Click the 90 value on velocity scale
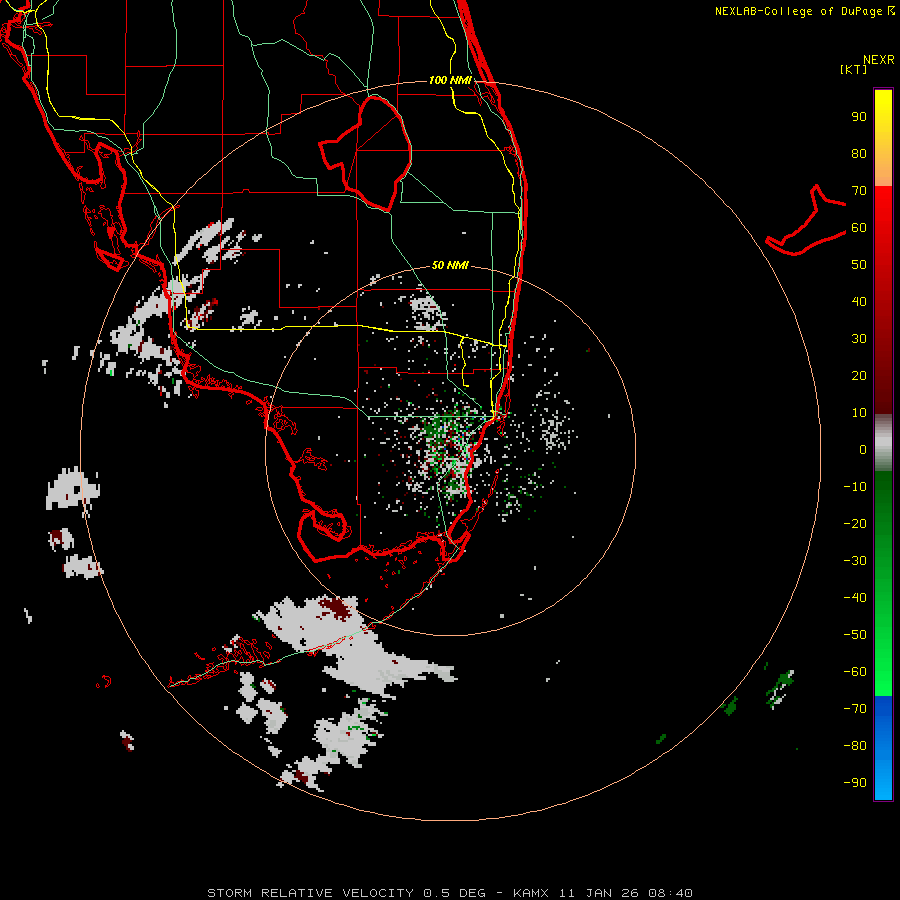This screenshot has width=900, height=900. pos(859,117)
